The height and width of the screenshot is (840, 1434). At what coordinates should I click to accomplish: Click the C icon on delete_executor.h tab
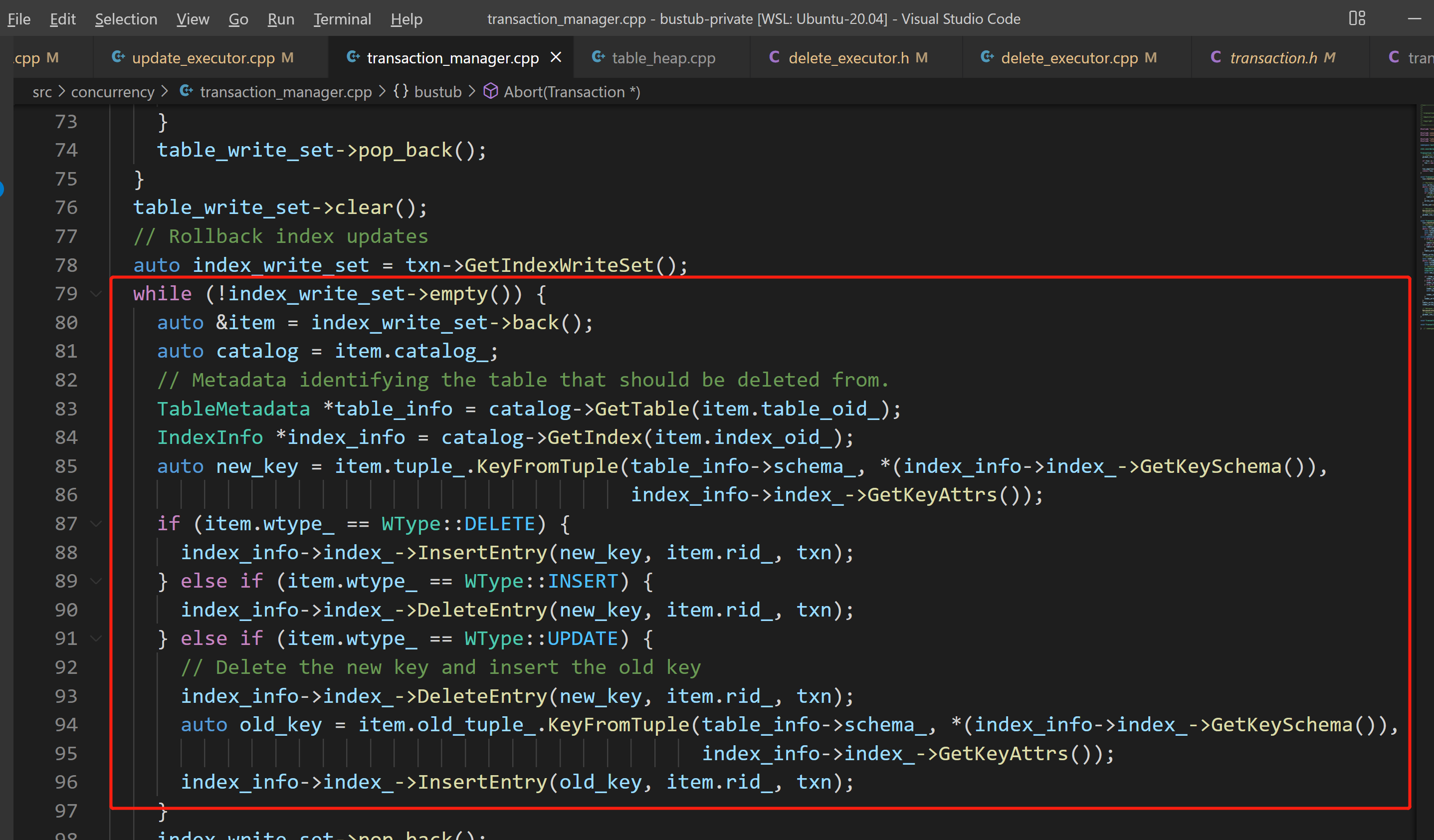pos(775,57)
